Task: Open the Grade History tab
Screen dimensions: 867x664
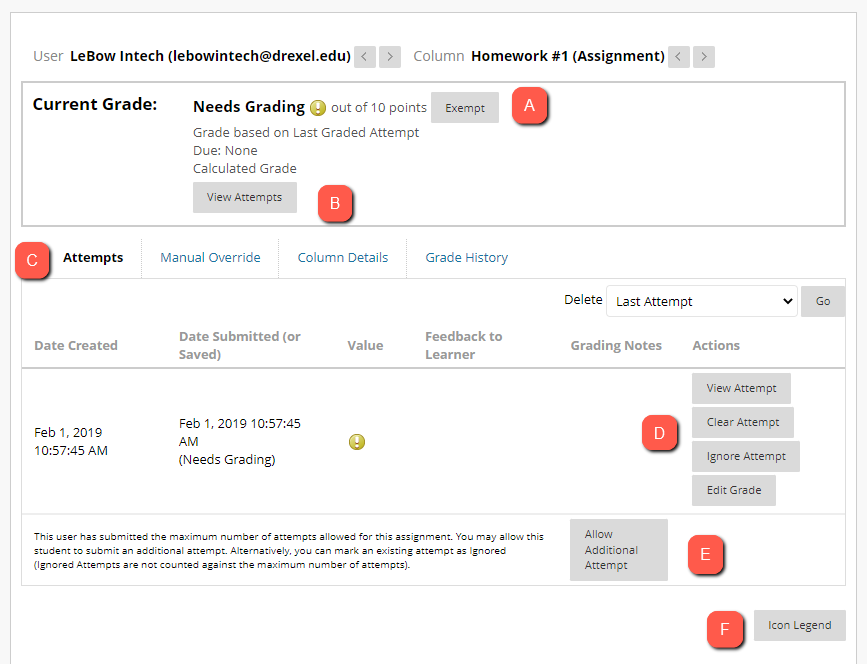Action: pos(466,258)
